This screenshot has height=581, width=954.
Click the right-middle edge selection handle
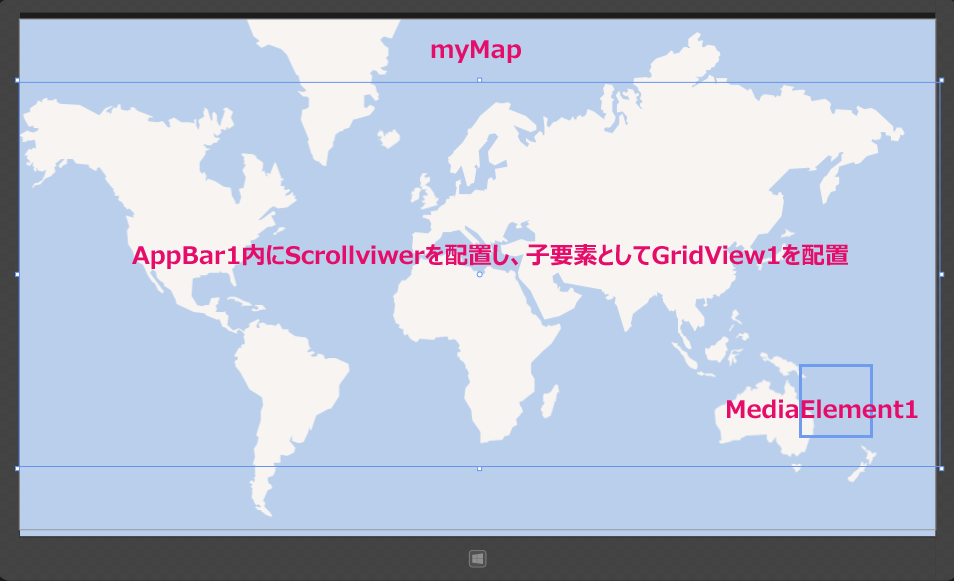941,274
